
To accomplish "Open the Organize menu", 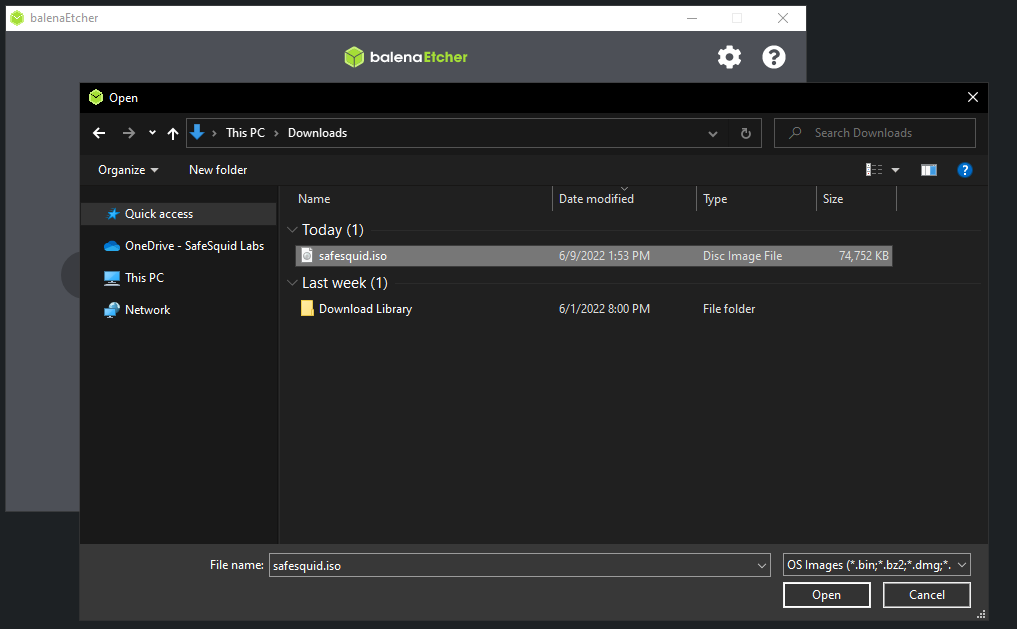I will coord(128,170).
